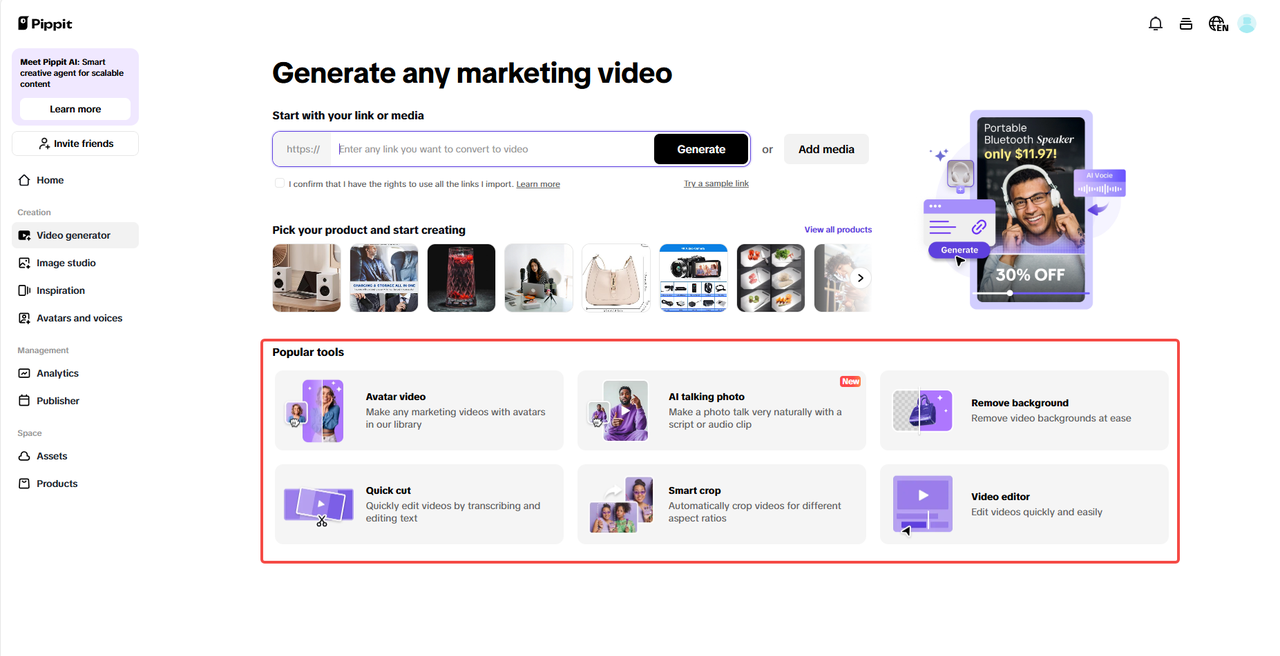Open Try a sample link
The height and width of the screenshot is (656, 1280).
pyautogui.click(x=716, y=183)
